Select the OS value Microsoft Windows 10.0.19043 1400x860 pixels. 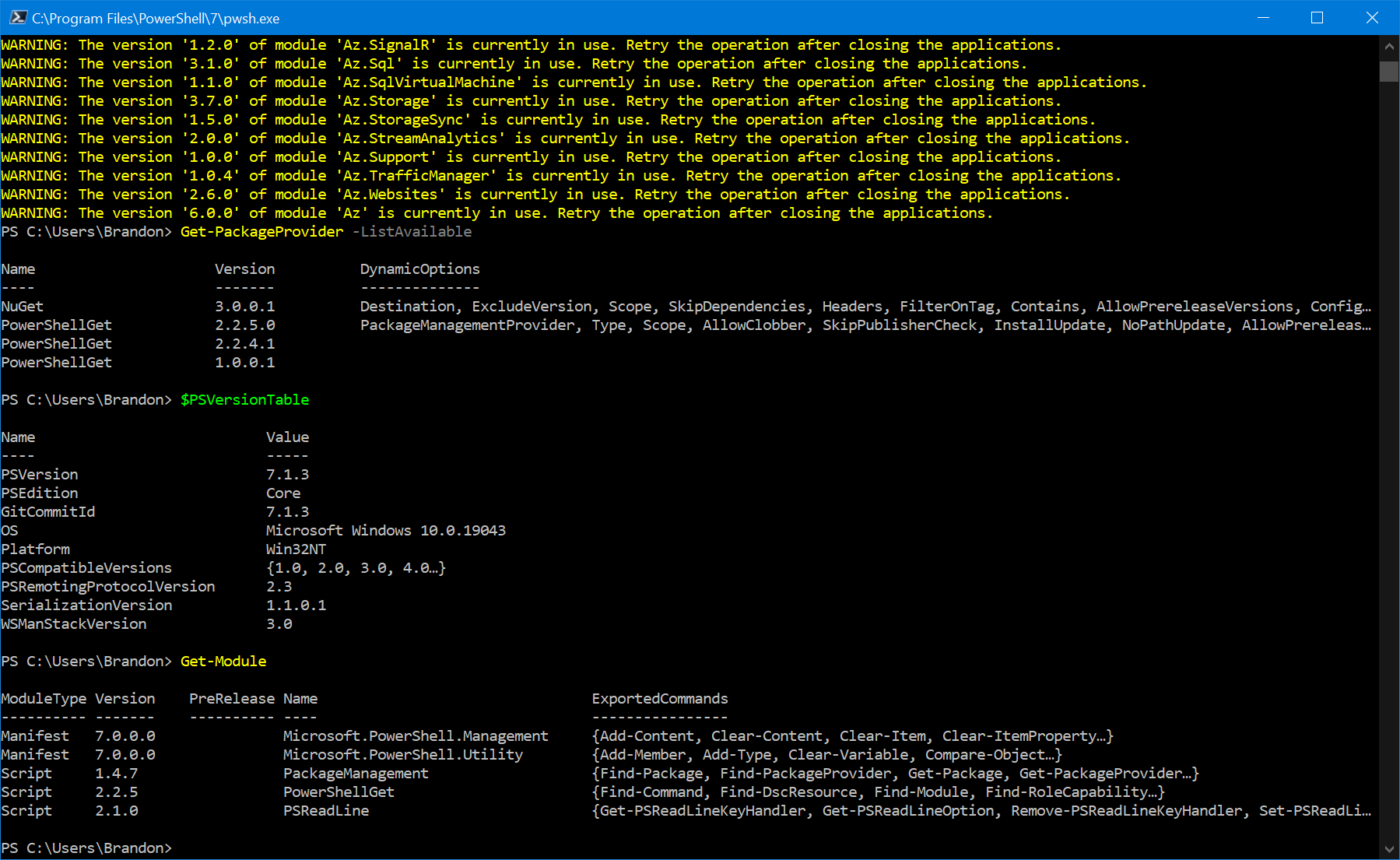[x=386, y=530]
